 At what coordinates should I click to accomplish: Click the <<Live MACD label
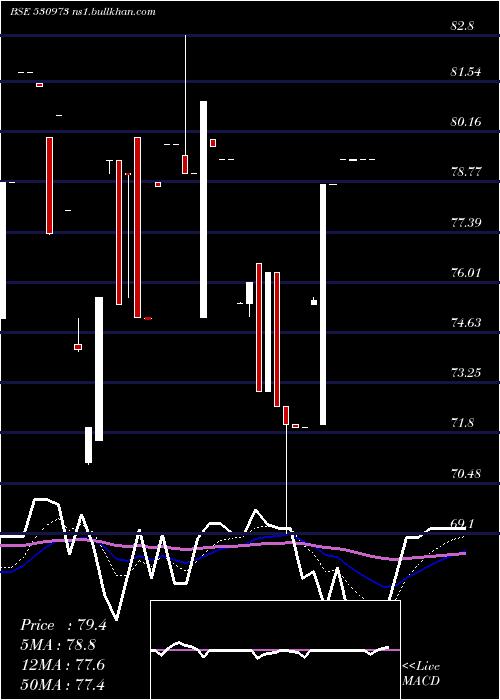421,673
